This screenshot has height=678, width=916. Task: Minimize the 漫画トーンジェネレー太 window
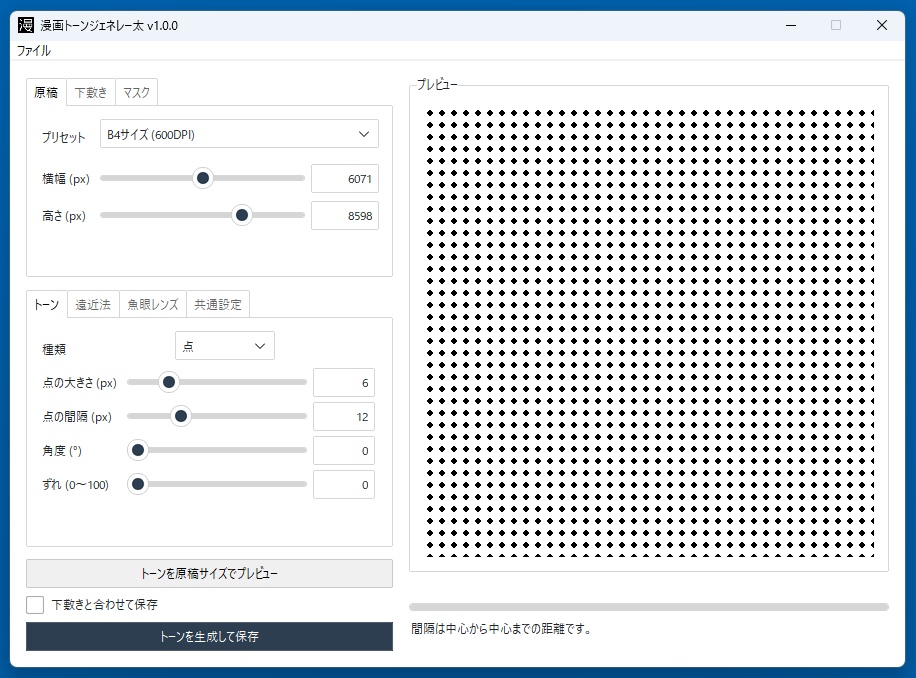point(791,26)
